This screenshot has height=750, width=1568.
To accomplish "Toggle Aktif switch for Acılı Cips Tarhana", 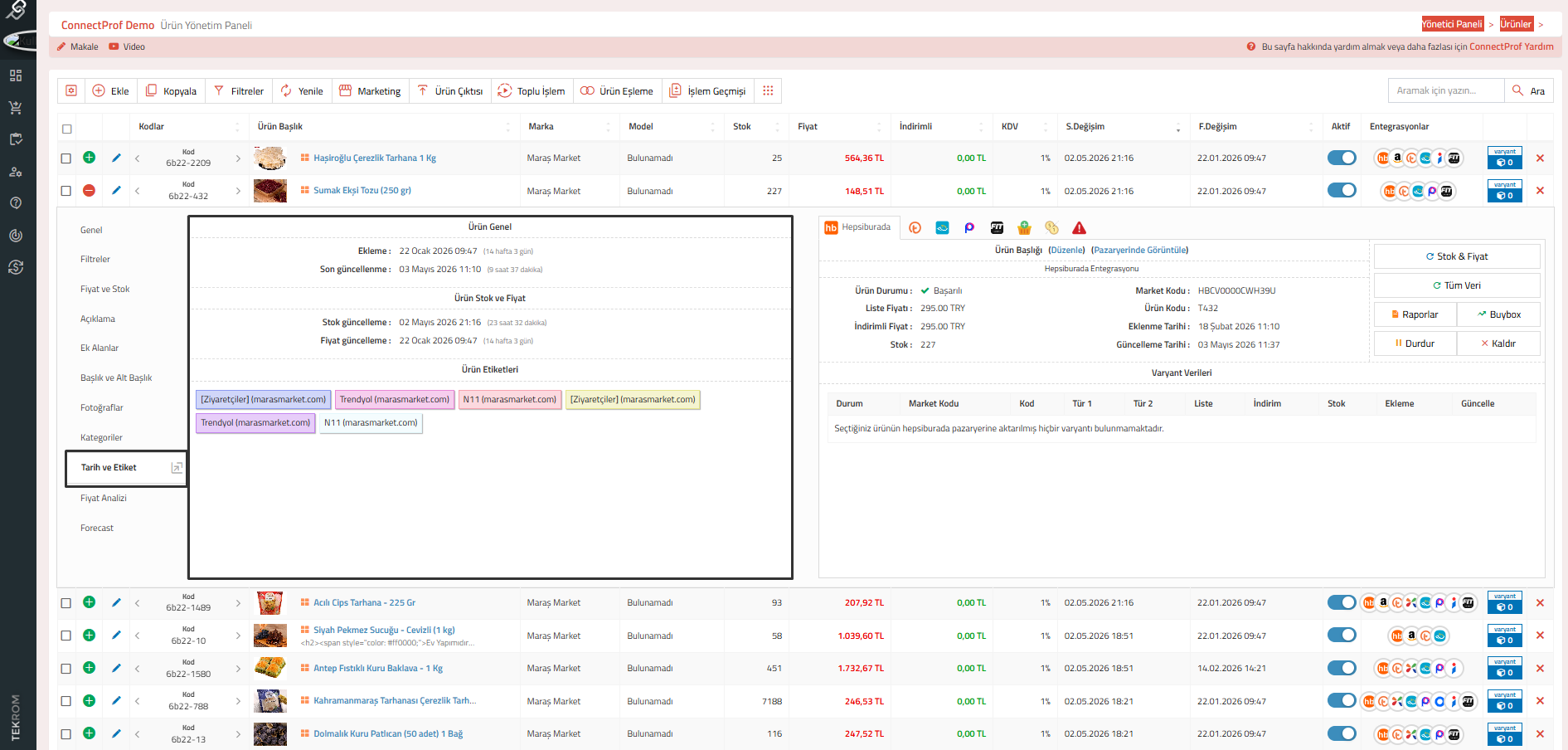I will pyautogui.click(x=1342, y=602).
